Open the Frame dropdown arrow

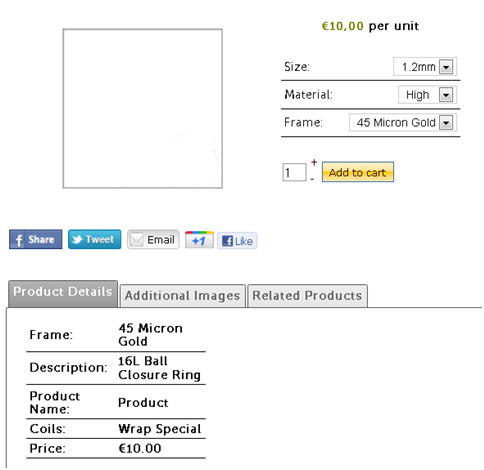point(446,122)
